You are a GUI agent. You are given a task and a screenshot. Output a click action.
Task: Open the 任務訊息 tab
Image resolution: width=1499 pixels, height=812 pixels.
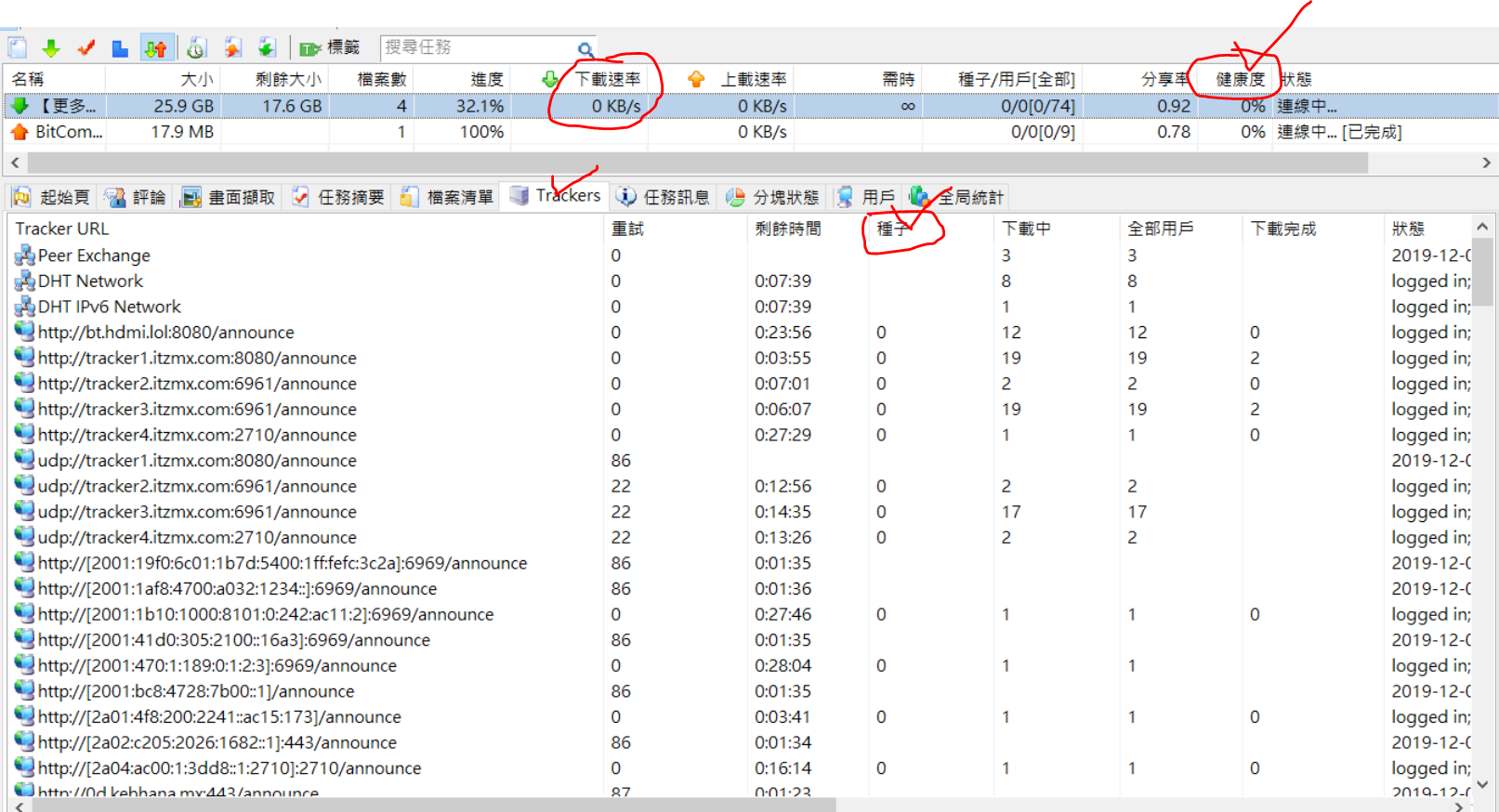[x=664, y=197]
